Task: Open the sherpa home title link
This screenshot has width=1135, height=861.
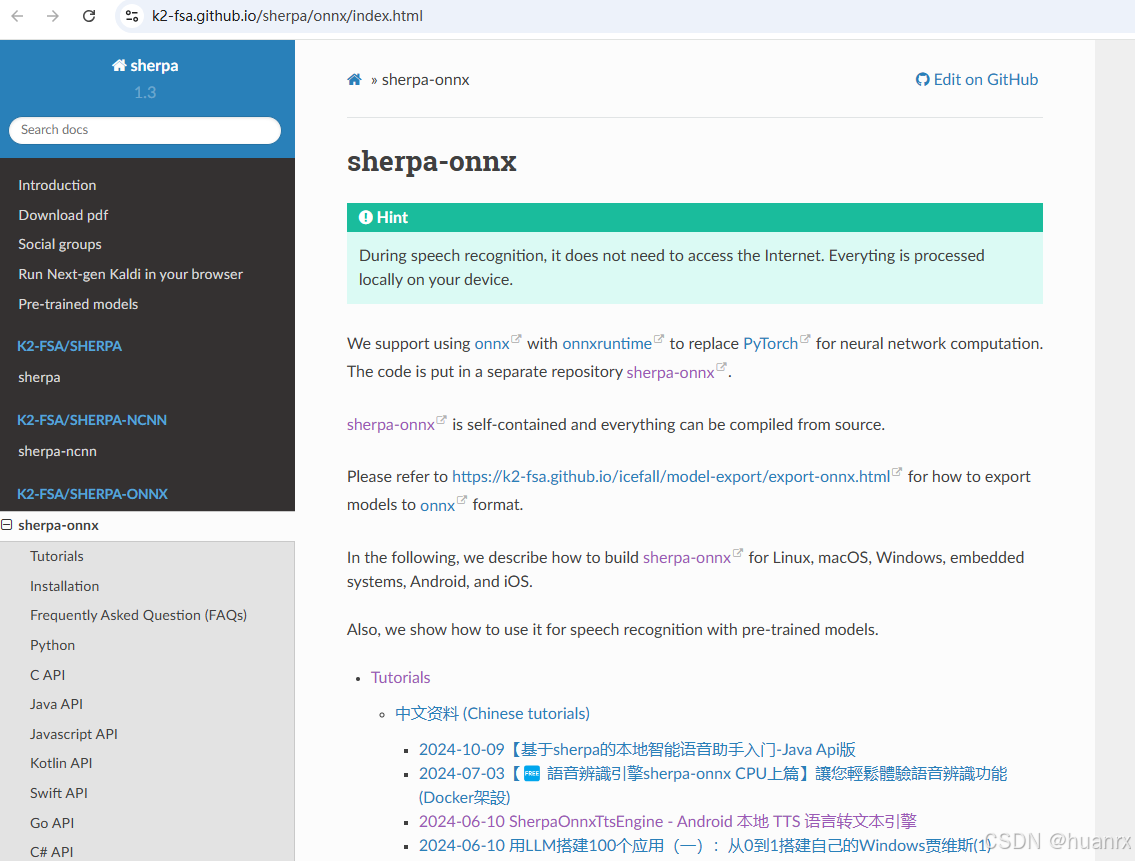Action: pyautogui.click(x=145, y=65)
